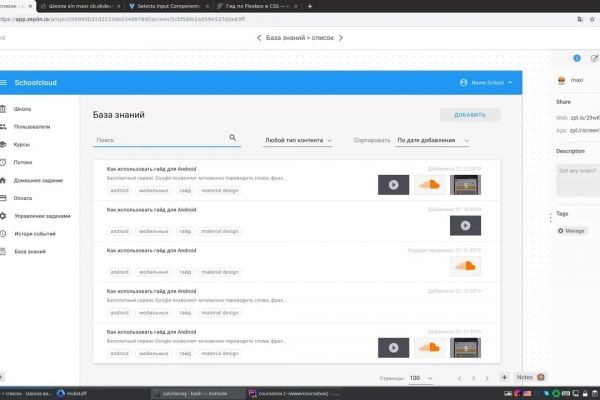Open the Любой тип контента dropdown

click(297, 140)
